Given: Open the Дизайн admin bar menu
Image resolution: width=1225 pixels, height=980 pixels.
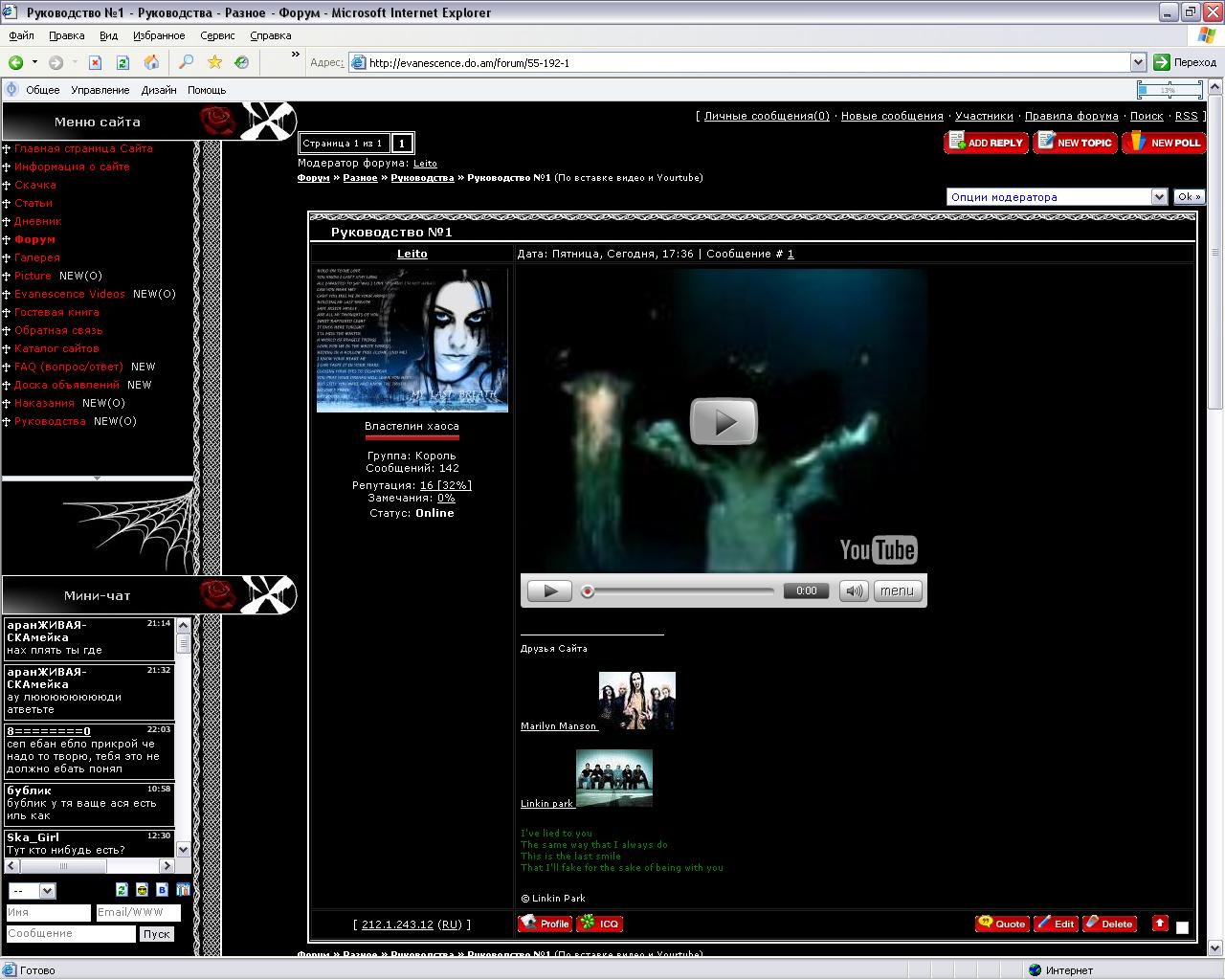Looking at the screenshot, I should 159,90.
